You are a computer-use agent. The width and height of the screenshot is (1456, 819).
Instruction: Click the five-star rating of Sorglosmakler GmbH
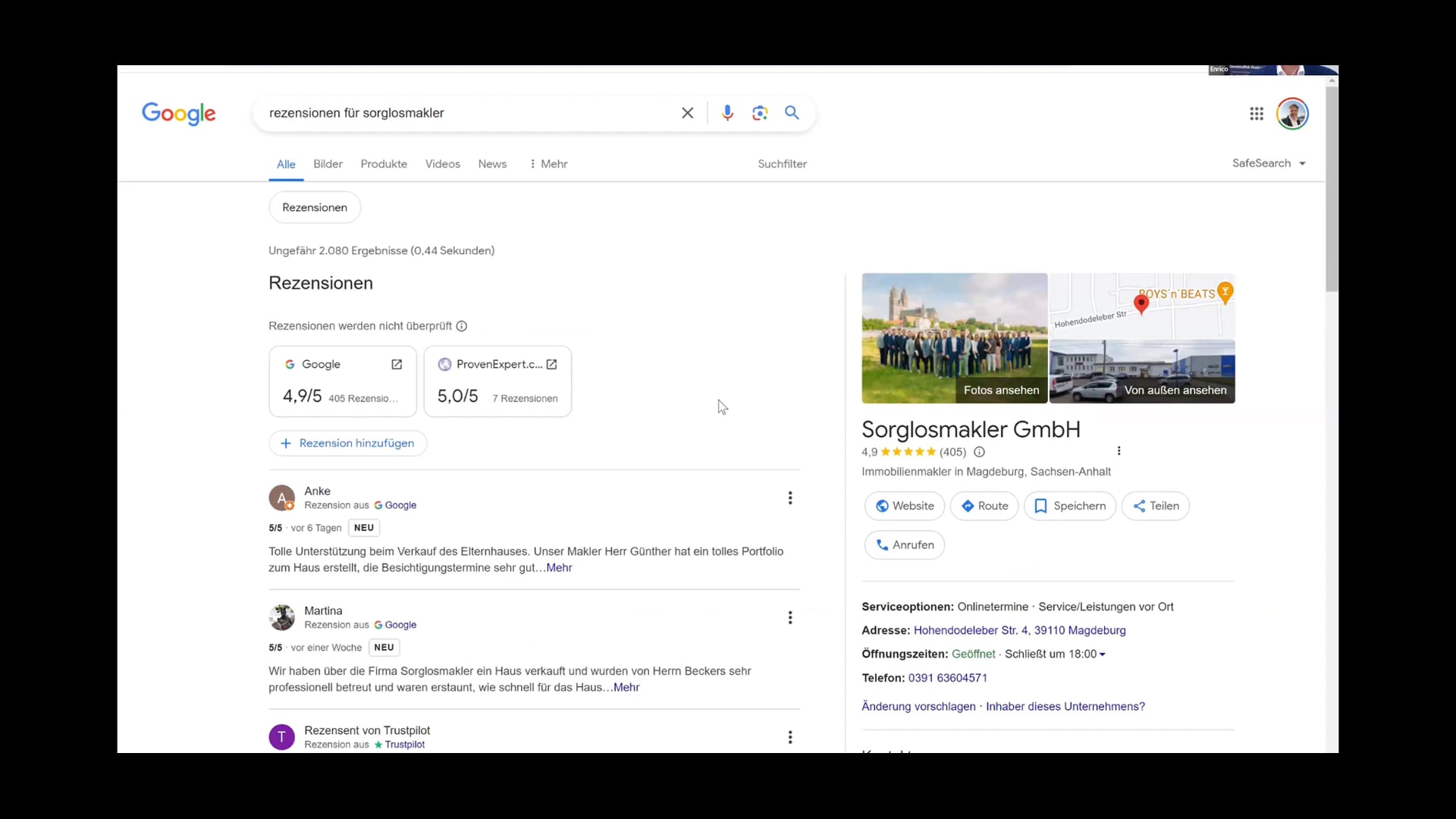pos(908,452)
